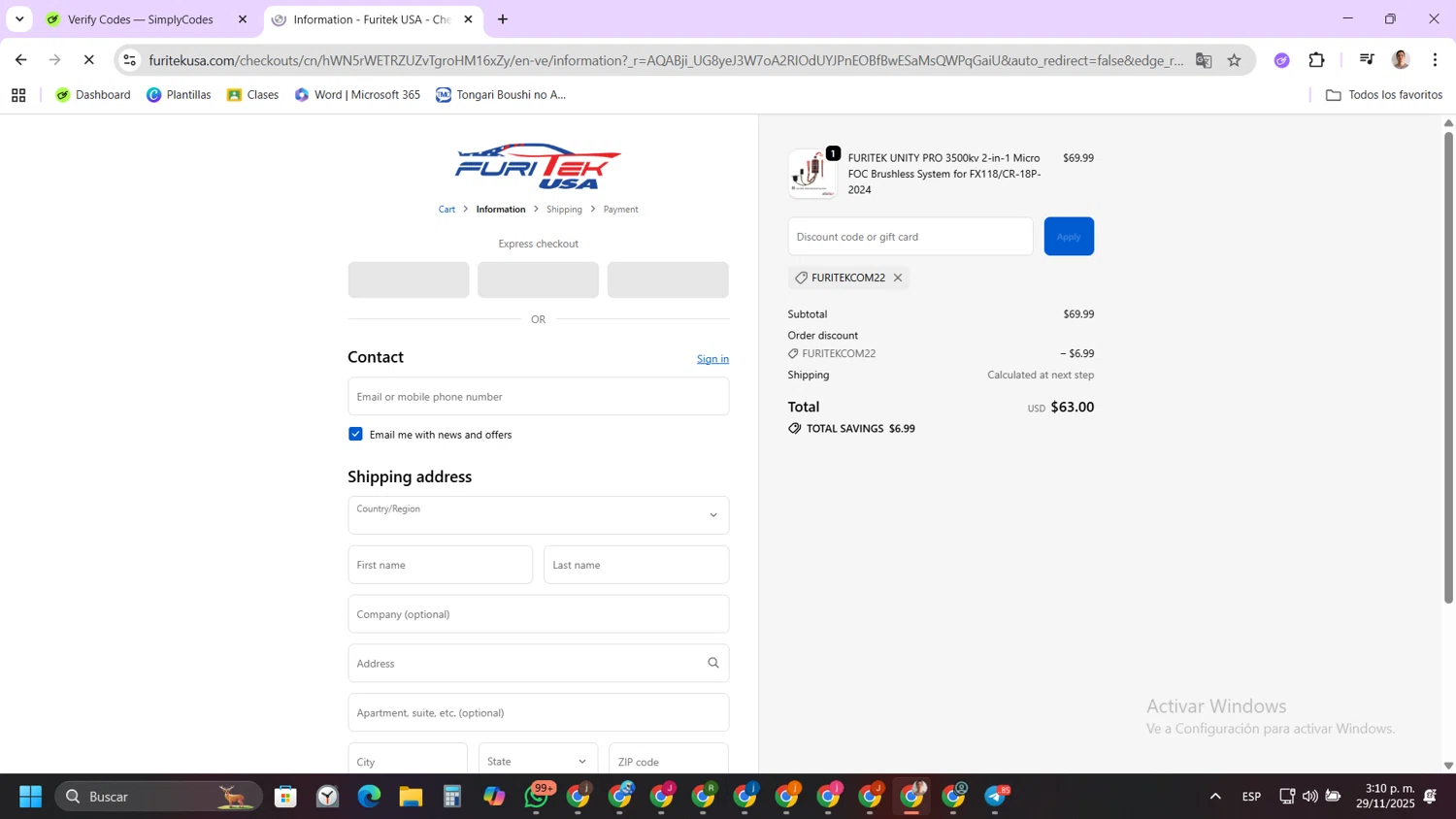The image size is (1456, 819).
Task: Click the address search magnifier icon
Action: point(713,664)
